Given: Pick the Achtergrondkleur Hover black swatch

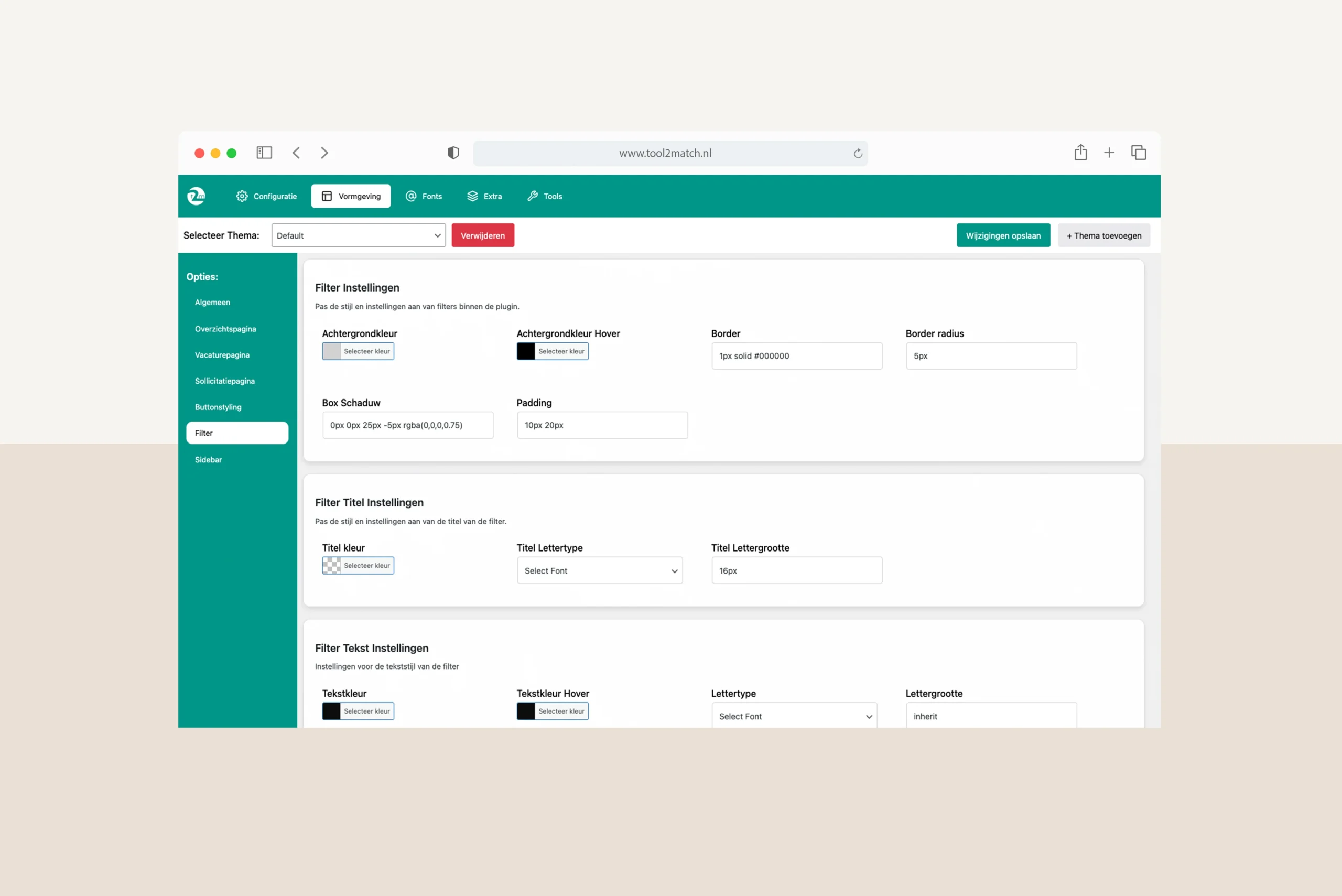Looking at the screenshot, I should (x=526, y=351).
